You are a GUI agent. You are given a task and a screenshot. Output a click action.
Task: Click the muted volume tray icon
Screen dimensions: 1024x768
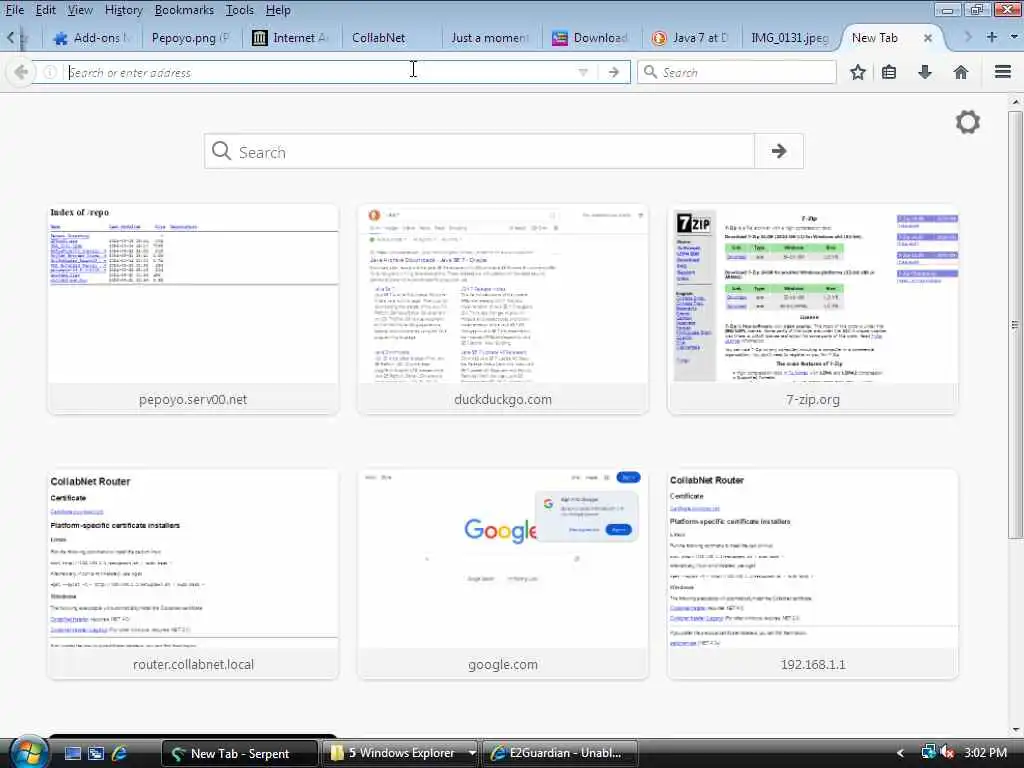(946, 752)
